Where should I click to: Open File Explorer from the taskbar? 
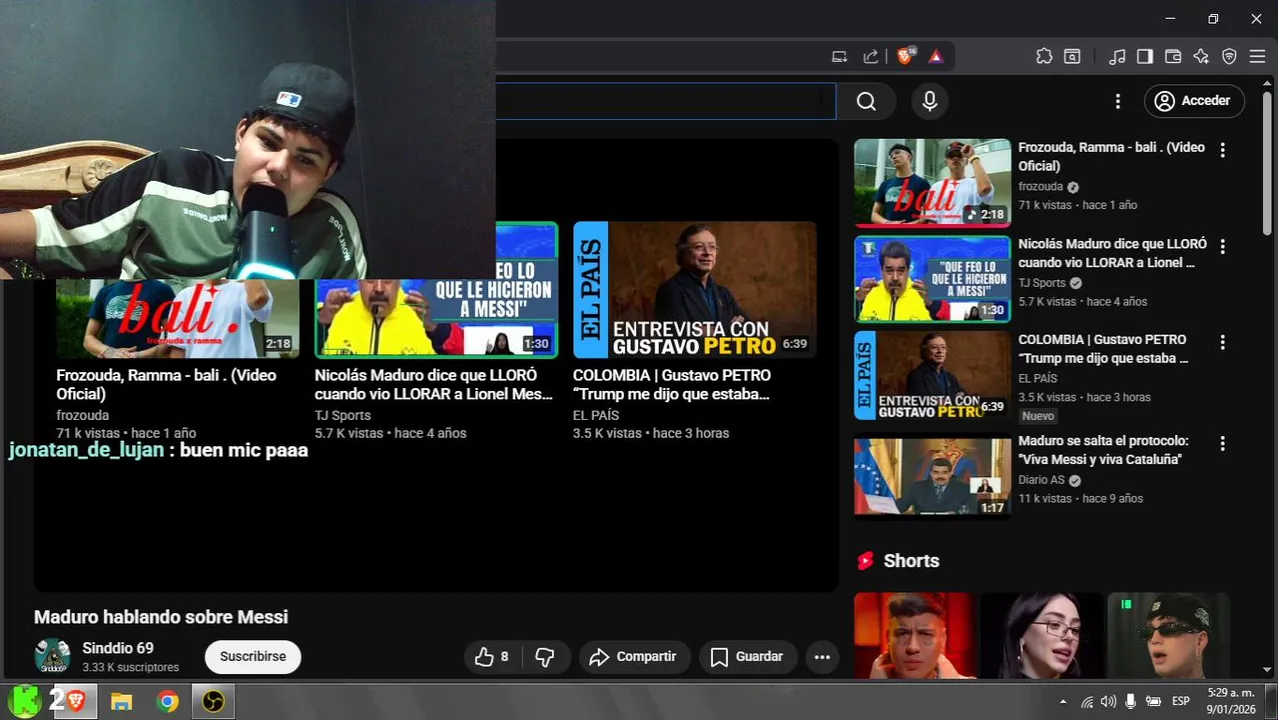pos(121,701)
